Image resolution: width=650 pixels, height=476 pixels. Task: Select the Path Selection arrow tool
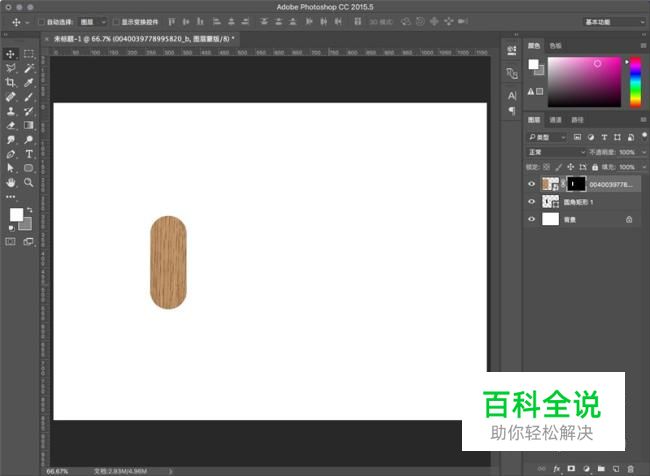10,168
